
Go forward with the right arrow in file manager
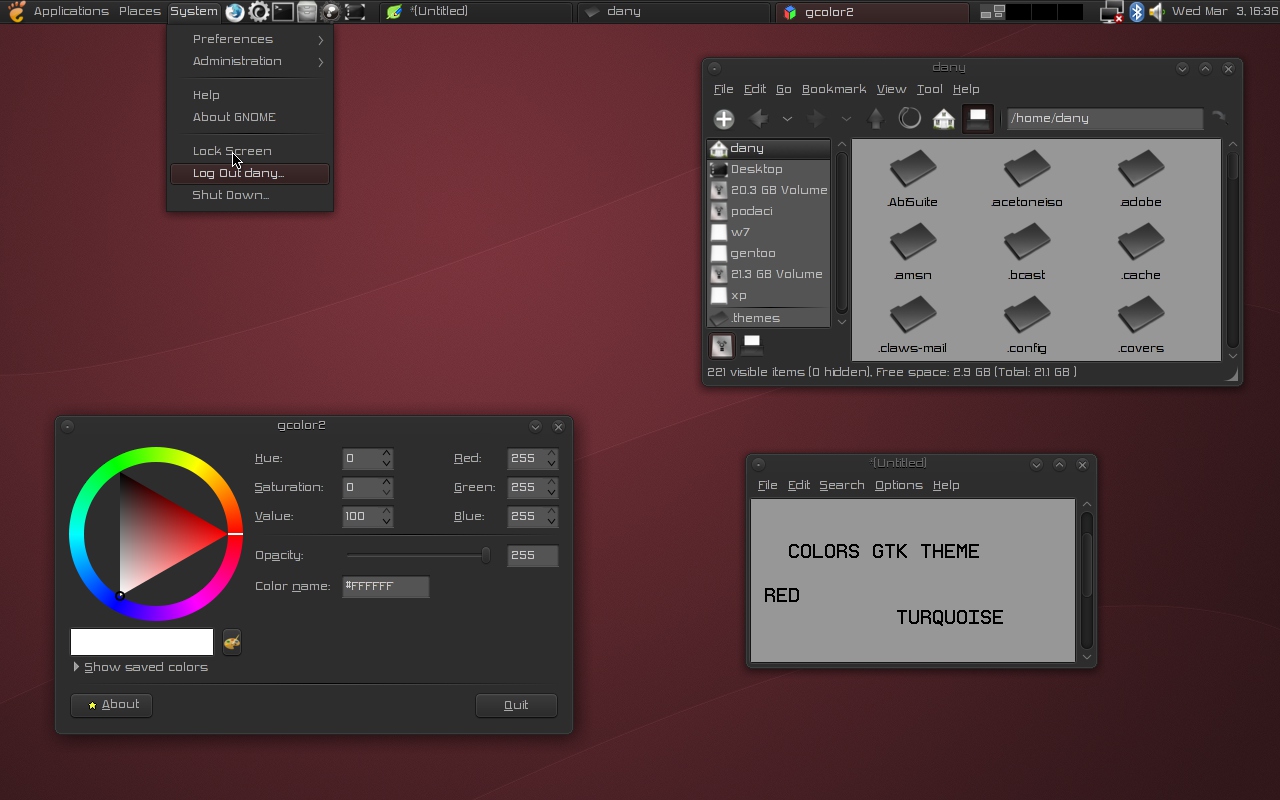(x=816, y=118)
